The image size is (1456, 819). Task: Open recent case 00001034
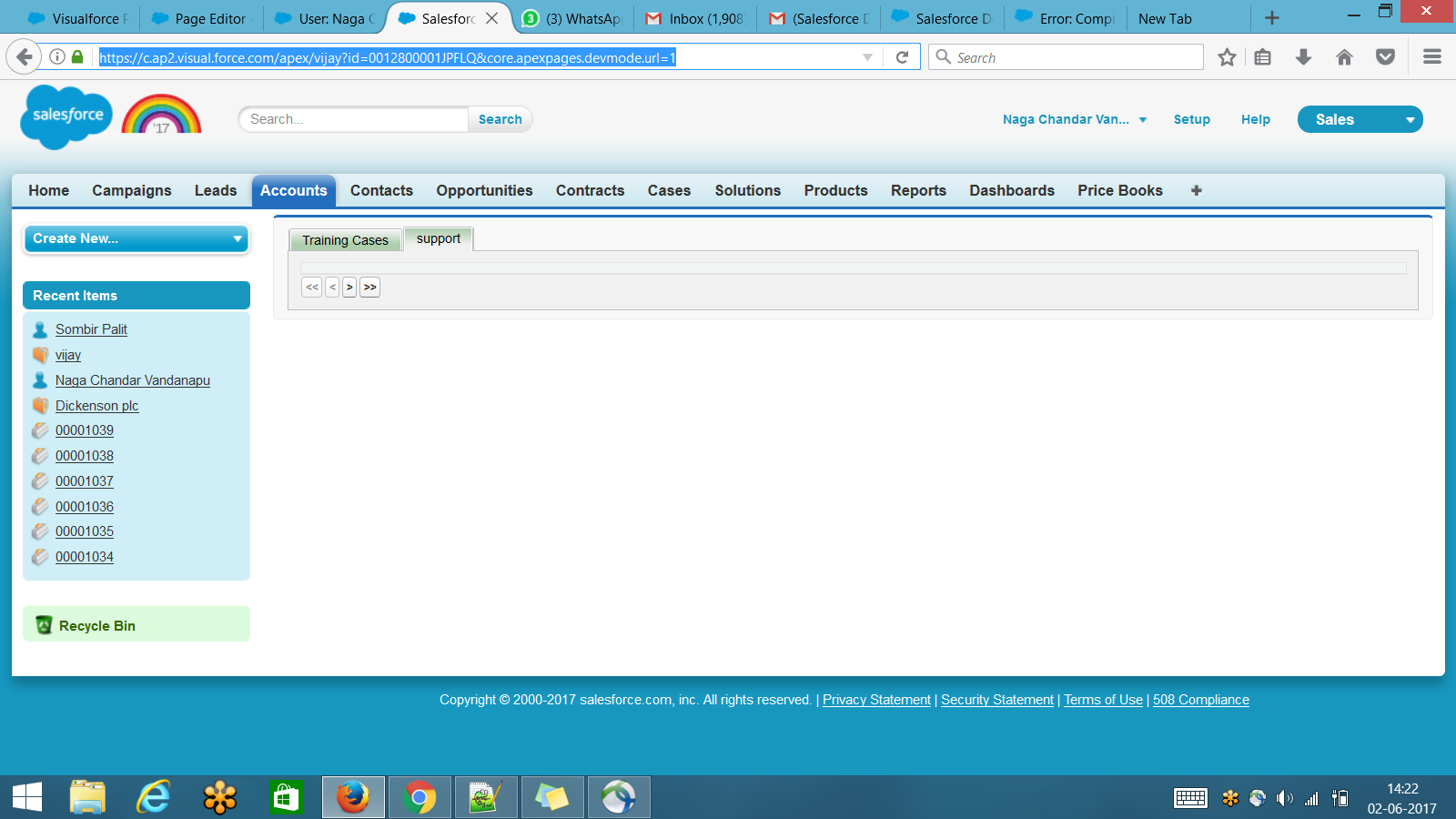[85, 557]
